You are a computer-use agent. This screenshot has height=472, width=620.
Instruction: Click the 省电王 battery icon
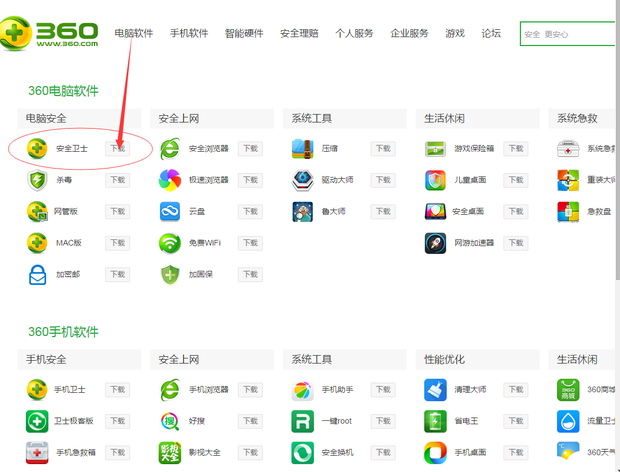pos(435,421)
